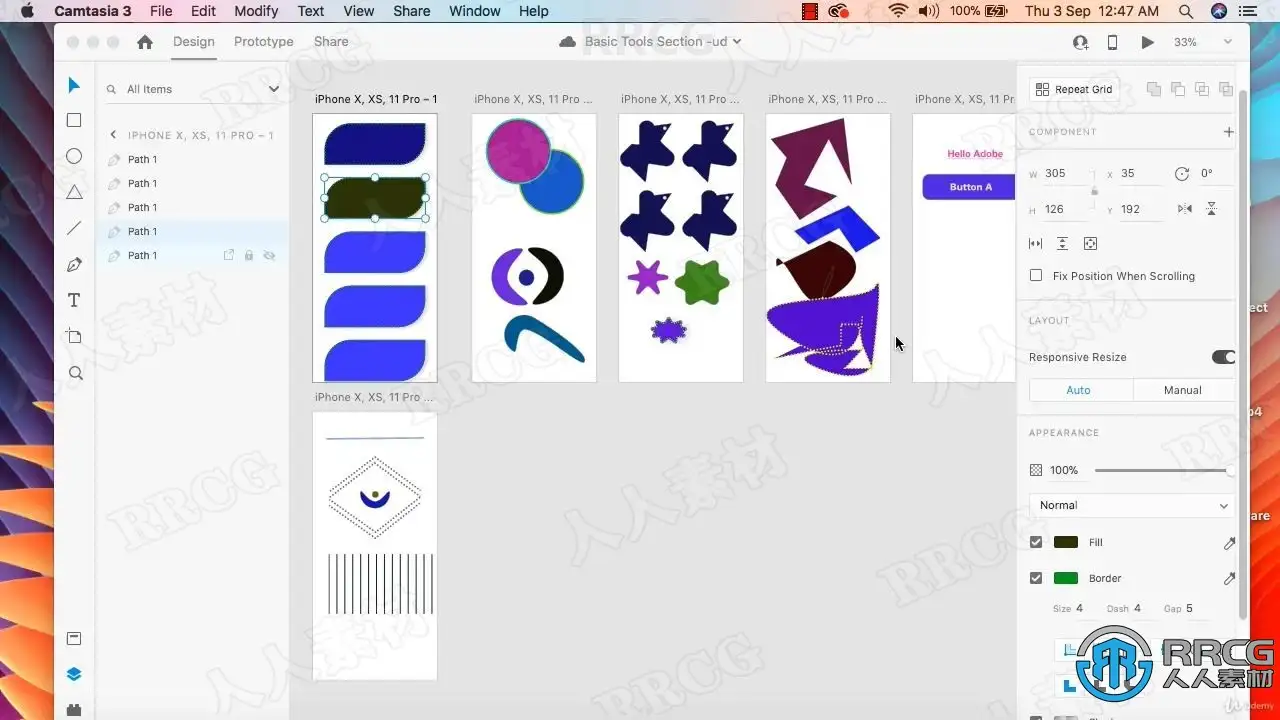Choose the Text tool
The image size is (1280, 720).
pyautogui.click(x=74, y=300)
